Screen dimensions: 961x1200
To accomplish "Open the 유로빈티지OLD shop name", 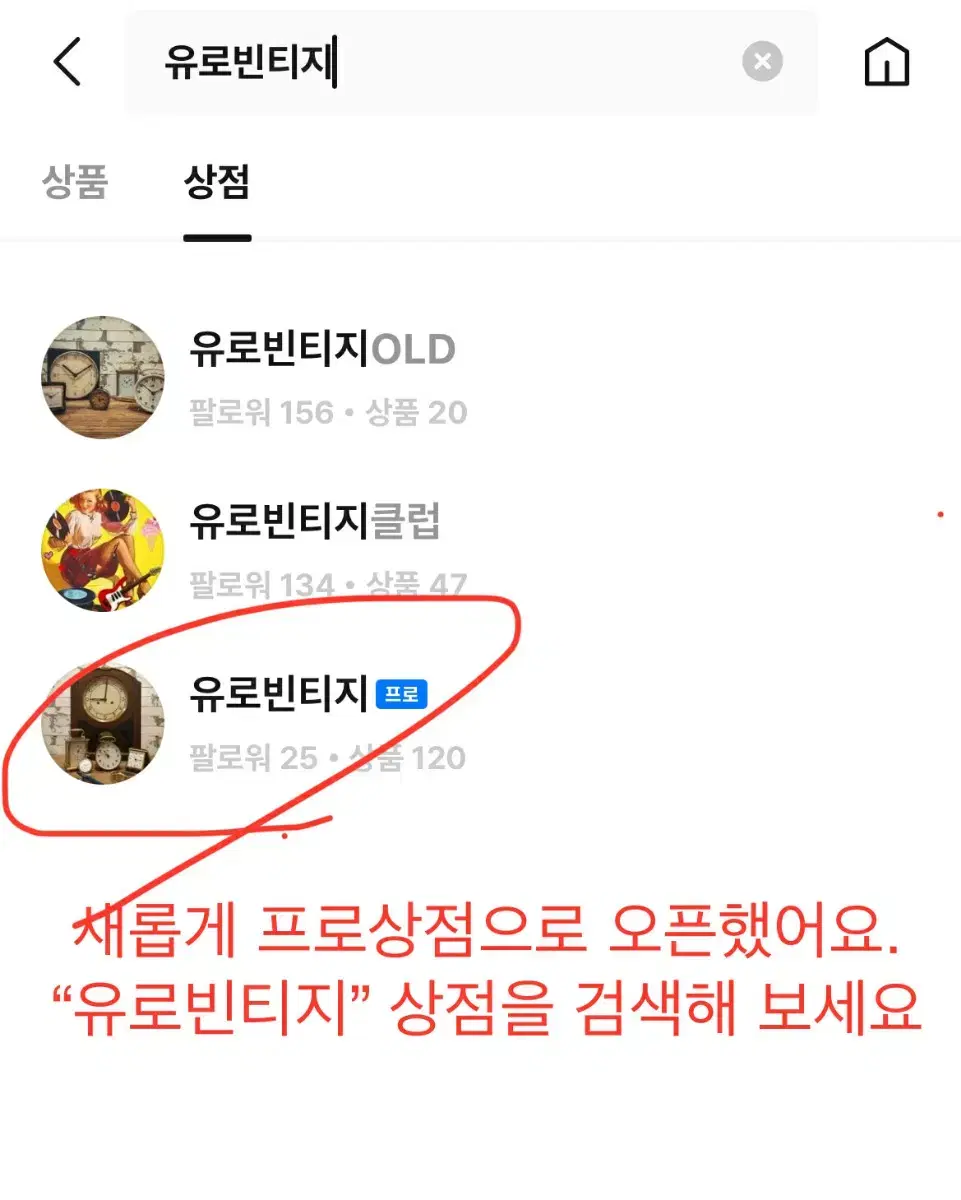I will click(x=322, y=349).
